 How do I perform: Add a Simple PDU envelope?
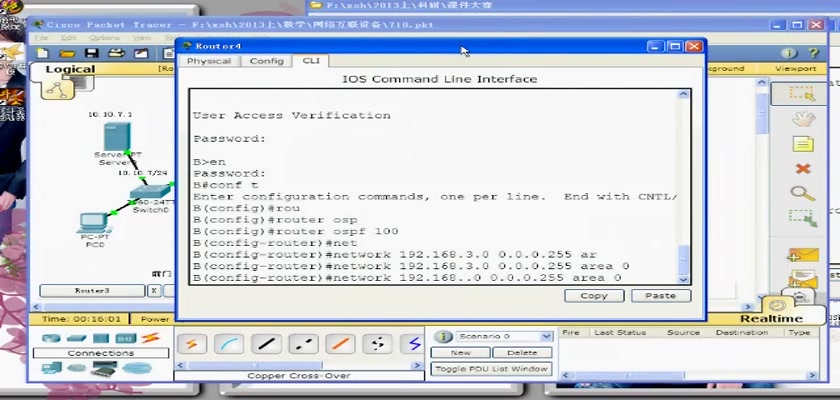[x=802, y=255]
